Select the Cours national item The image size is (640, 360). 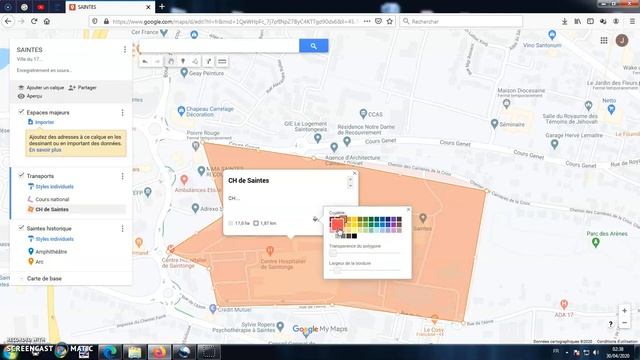click(52, 199)
